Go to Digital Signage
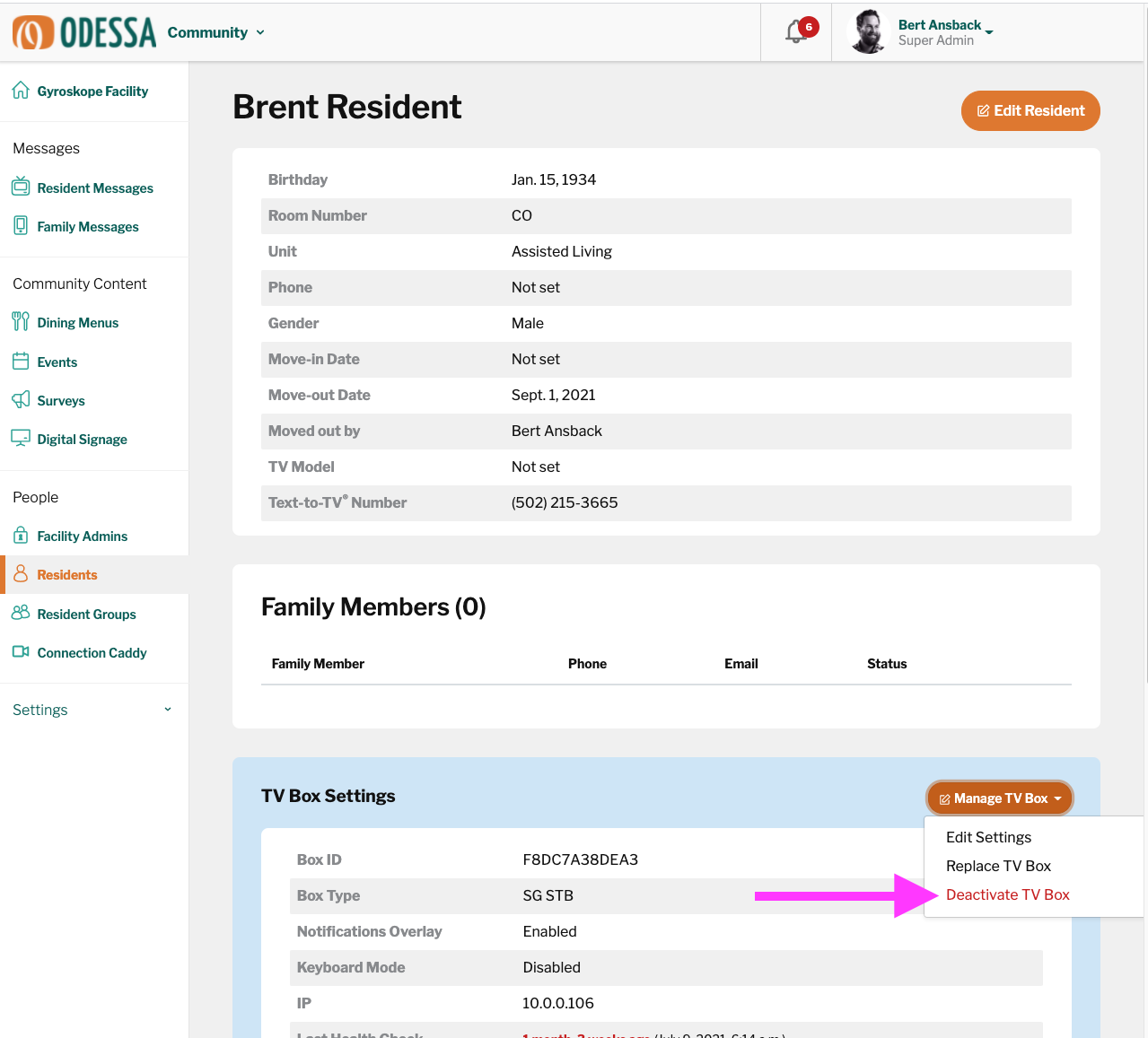 [83, 439]
